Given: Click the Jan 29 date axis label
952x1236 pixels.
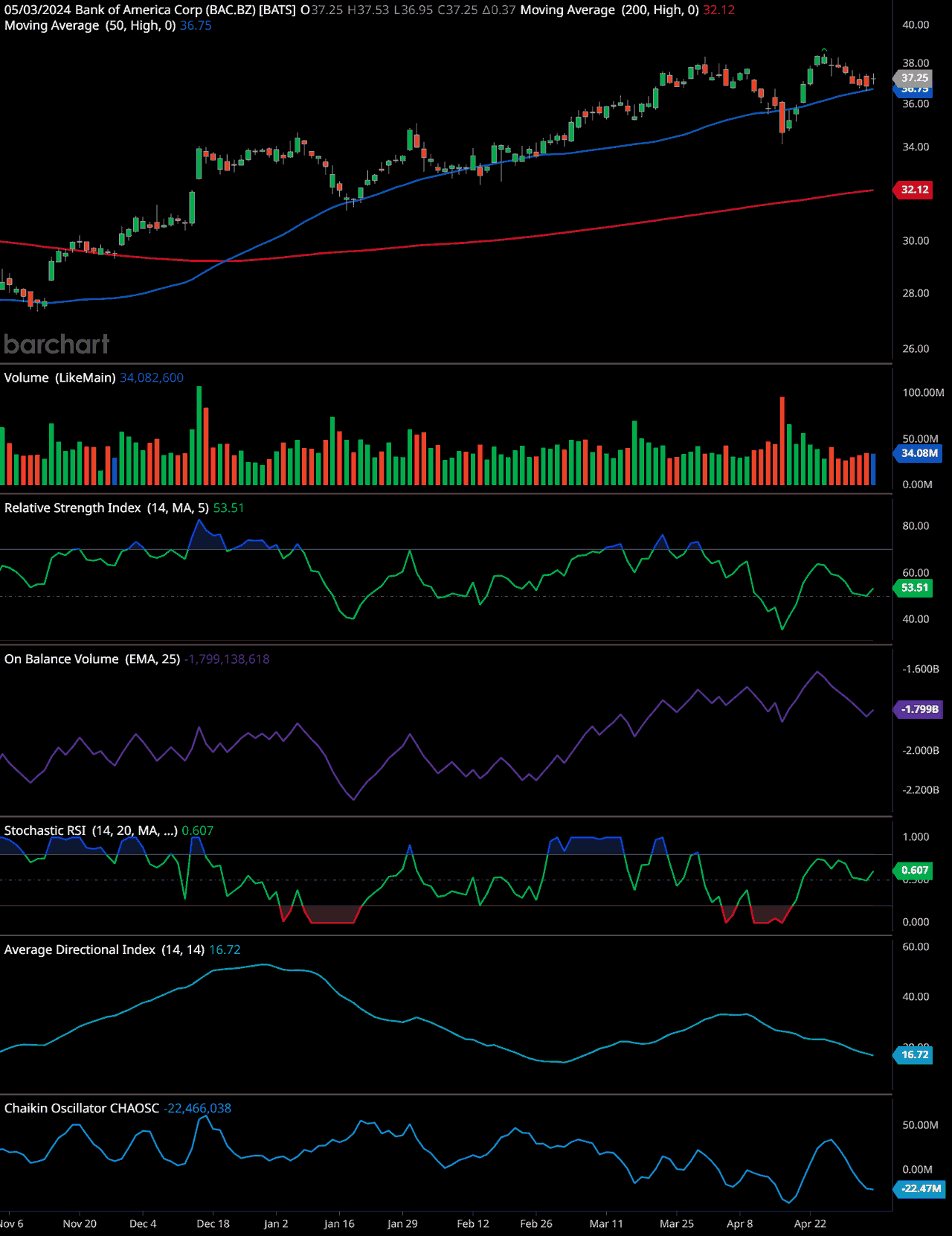Looking at the screenshot, I should coord(402,1224).
